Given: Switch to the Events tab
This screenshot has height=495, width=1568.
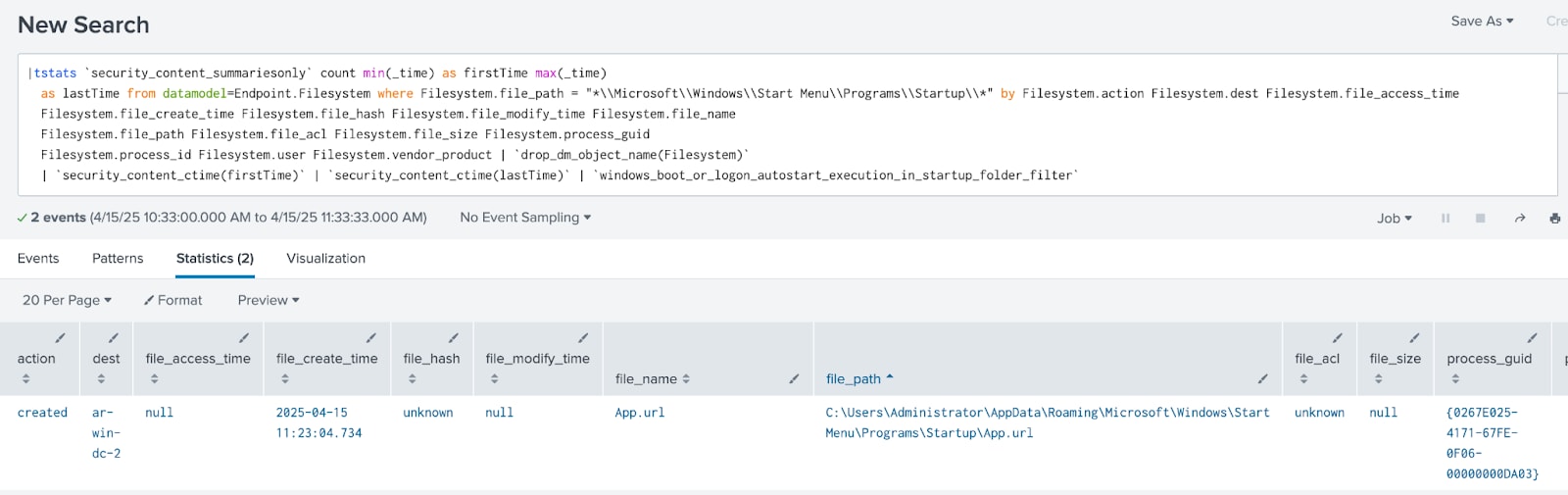Looking at the screenshot, I should [38, 258].
